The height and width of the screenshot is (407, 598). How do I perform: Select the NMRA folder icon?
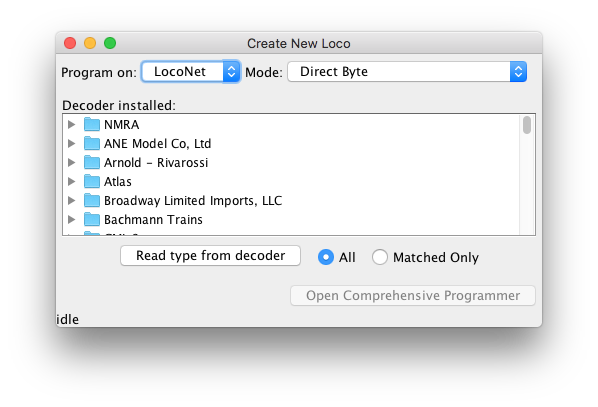click(92, 124)
